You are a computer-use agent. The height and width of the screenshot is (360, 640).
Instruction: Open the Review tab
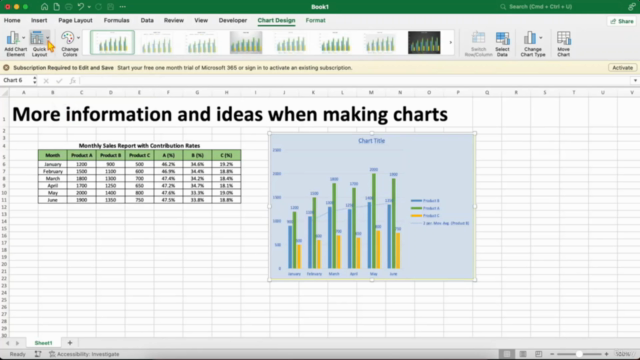pyautogui.click(x=174, y=20)
